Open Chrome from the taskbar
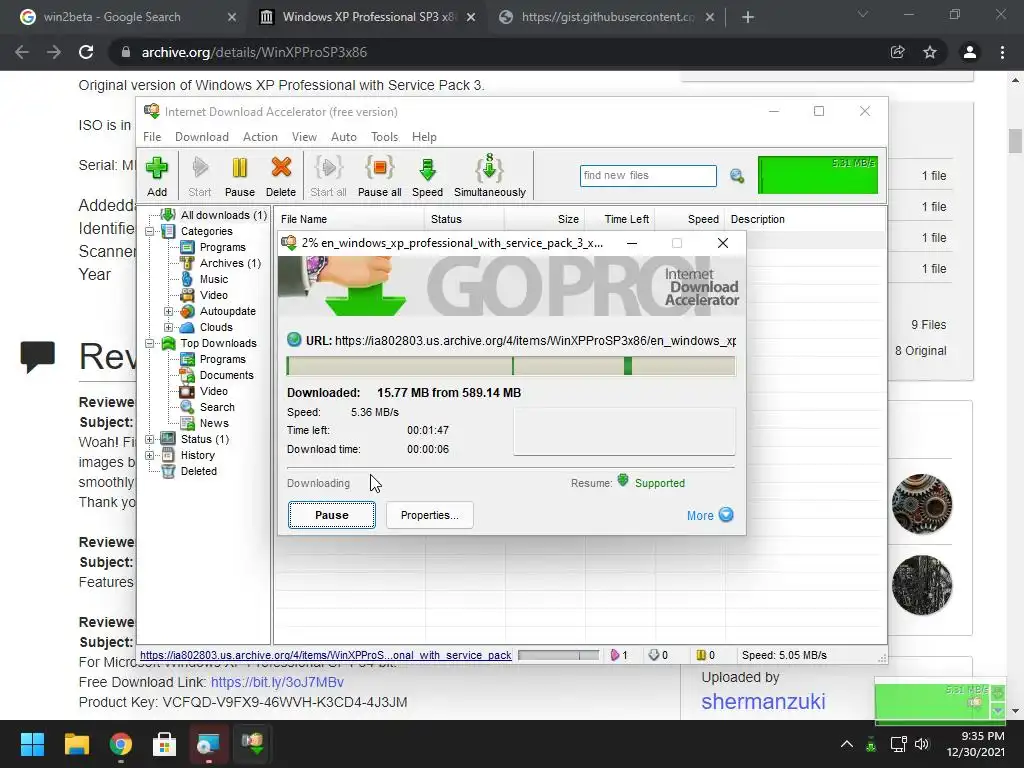Viewport: 1024px width, 768px height. (x=121, y=743)
